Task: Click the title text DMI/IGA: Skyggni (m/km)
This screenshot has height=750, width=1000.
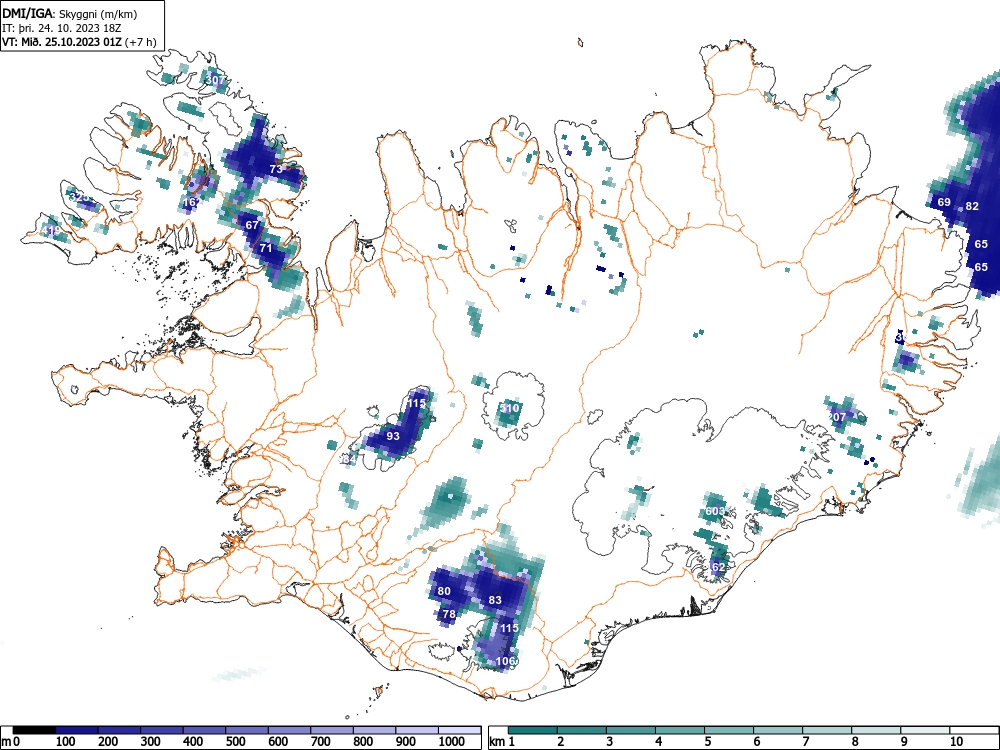Action: click(70, 13)
